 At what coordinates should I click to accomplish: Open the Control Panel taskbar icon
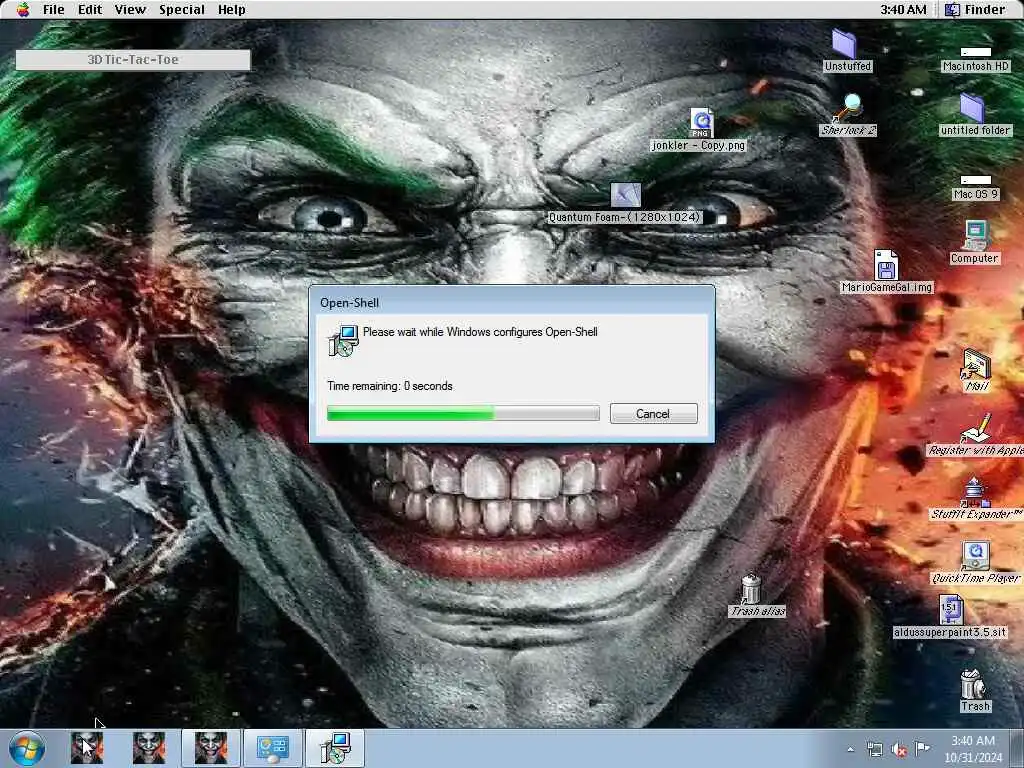pyautogui.click(x=273, y=748)
